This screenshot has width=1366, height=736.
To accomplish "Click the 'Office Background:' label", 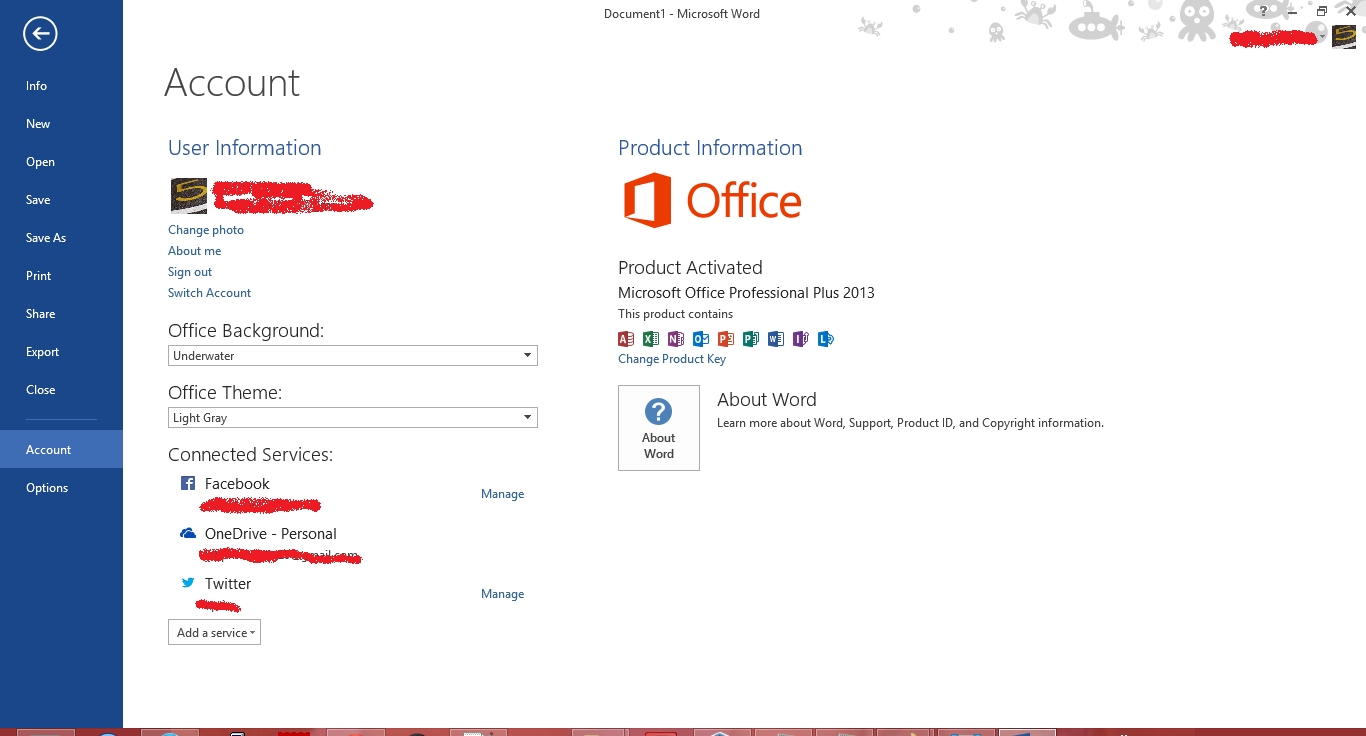I will tap(246, 331).
